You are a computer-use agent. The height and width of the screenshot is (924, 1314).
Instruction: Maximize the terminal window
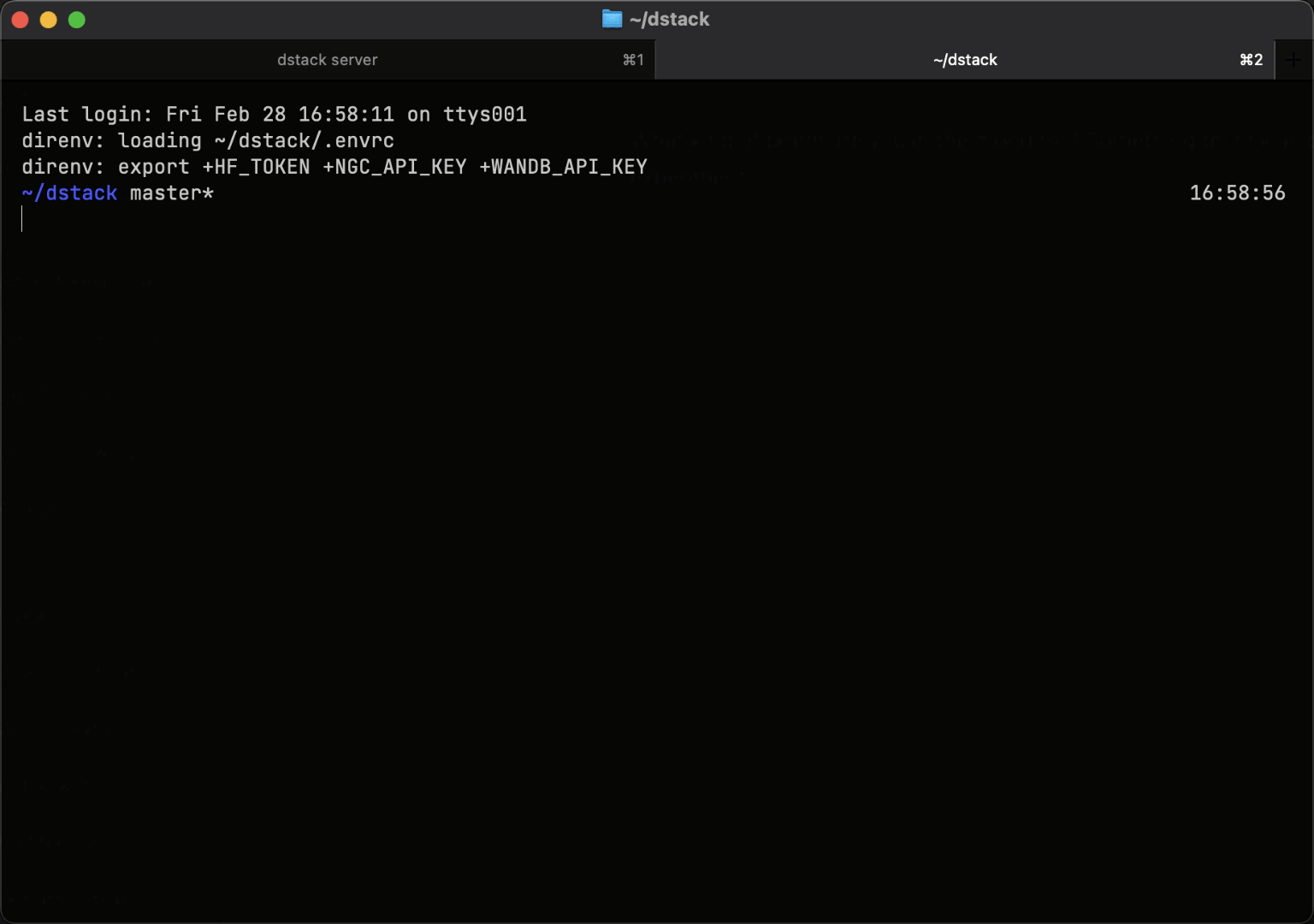click(77, 20)
